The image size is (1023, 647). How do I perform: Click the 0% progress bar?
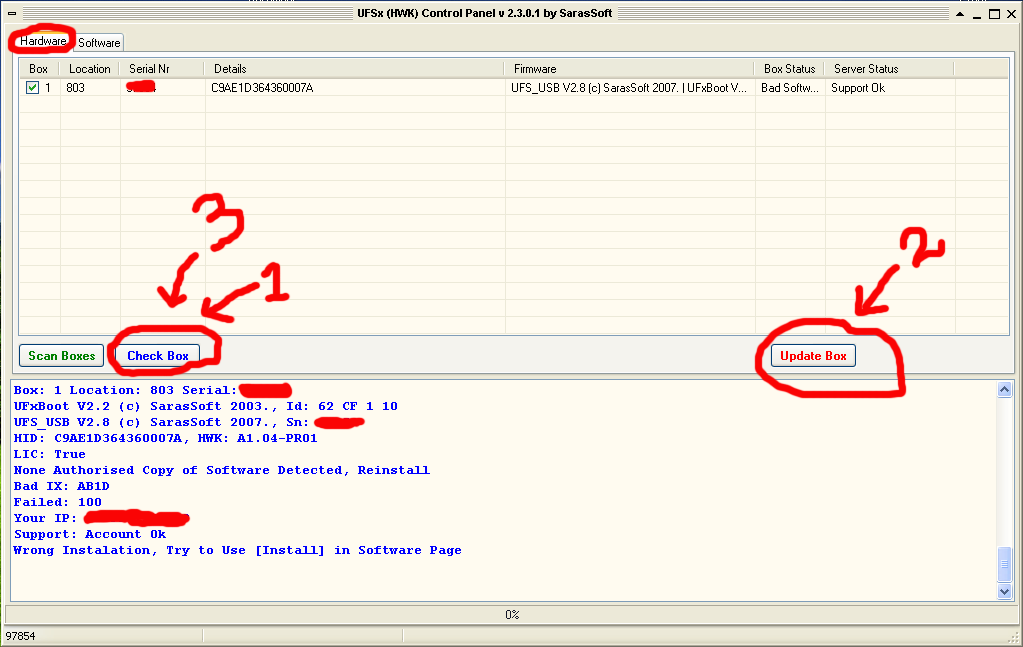point(512,614)
